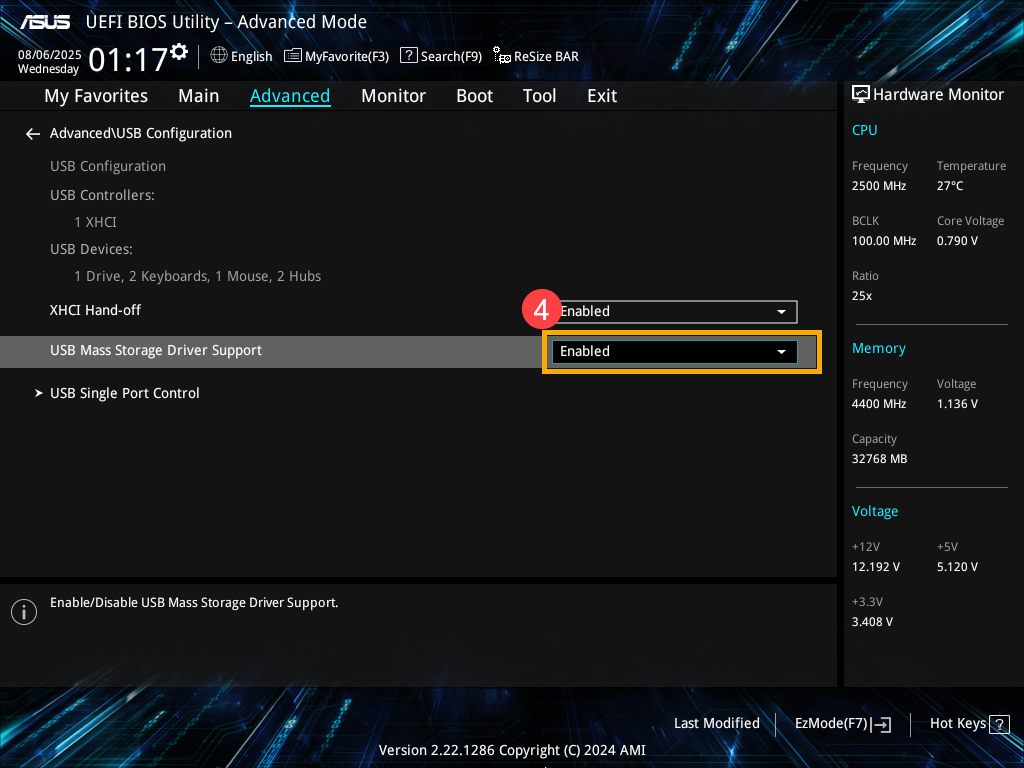The height and width of the screenshot is (768, 1024).
Task: Switch to EzMode(F7)
Action: pyautogui.click(x=842, y=724)
